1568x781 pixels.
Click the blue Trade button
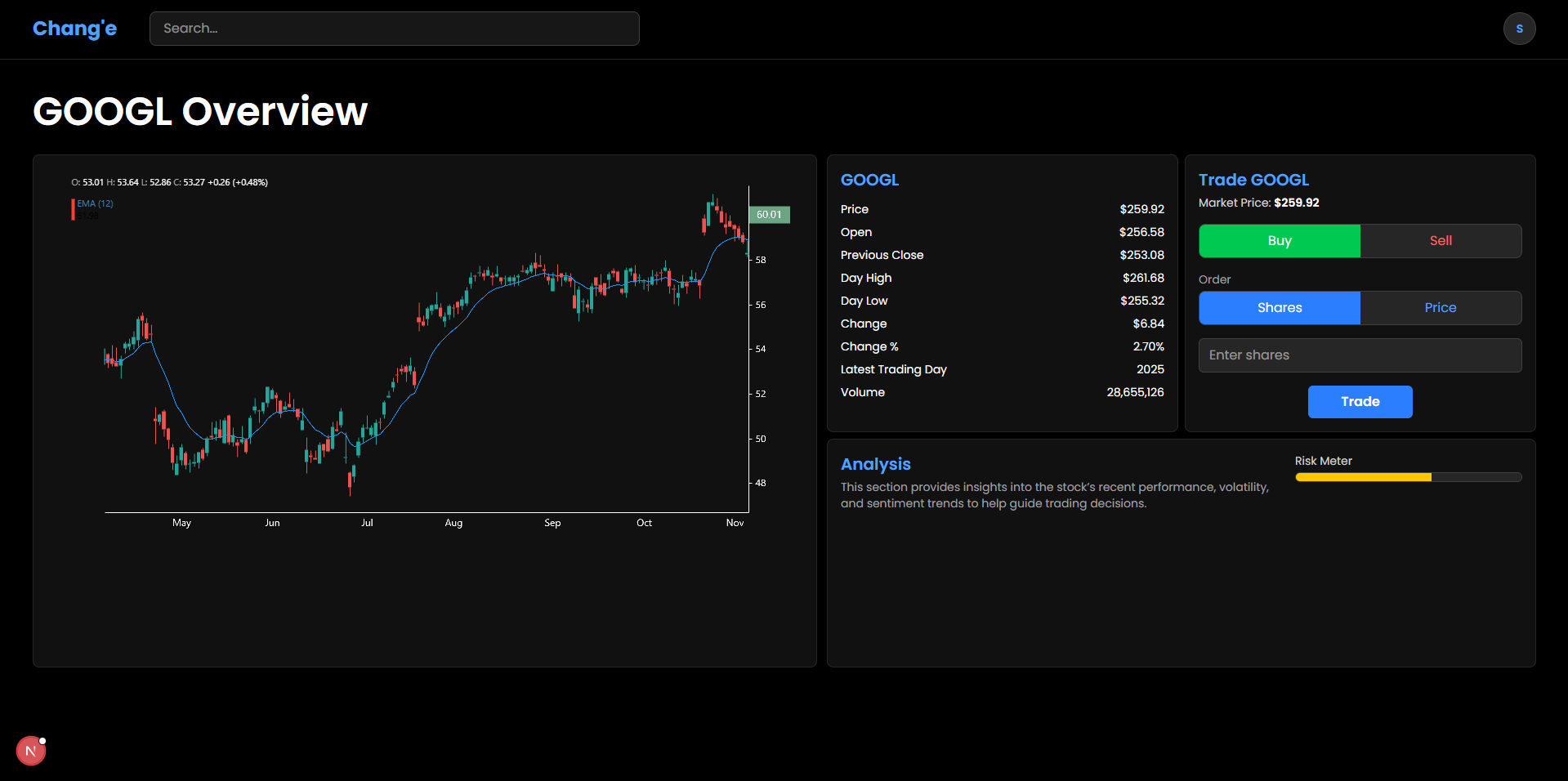1360,402
